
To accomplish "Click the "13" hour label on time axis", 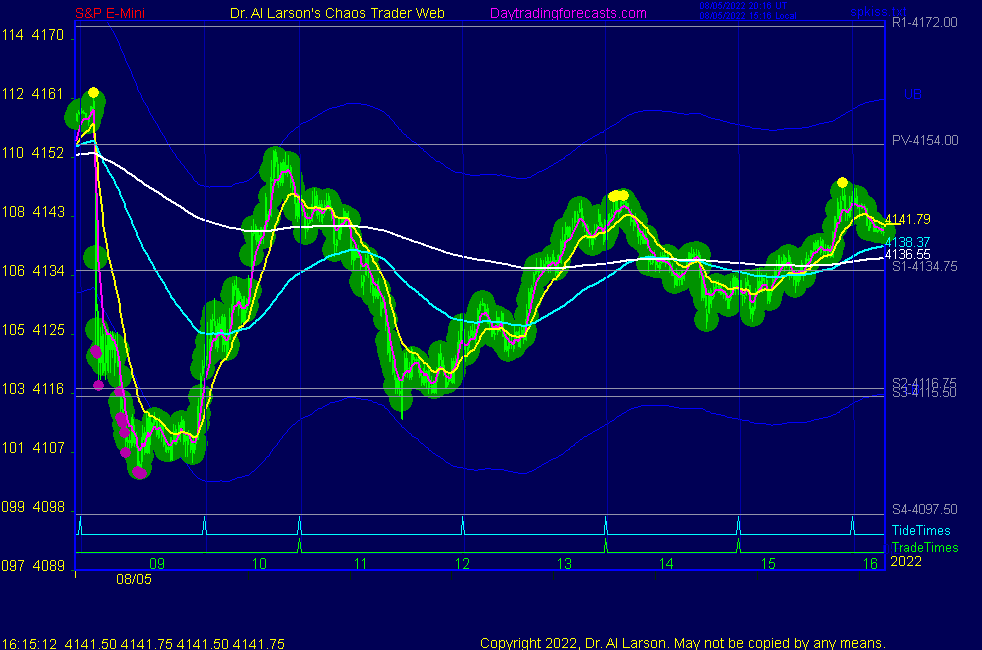I will click(564, 564).
